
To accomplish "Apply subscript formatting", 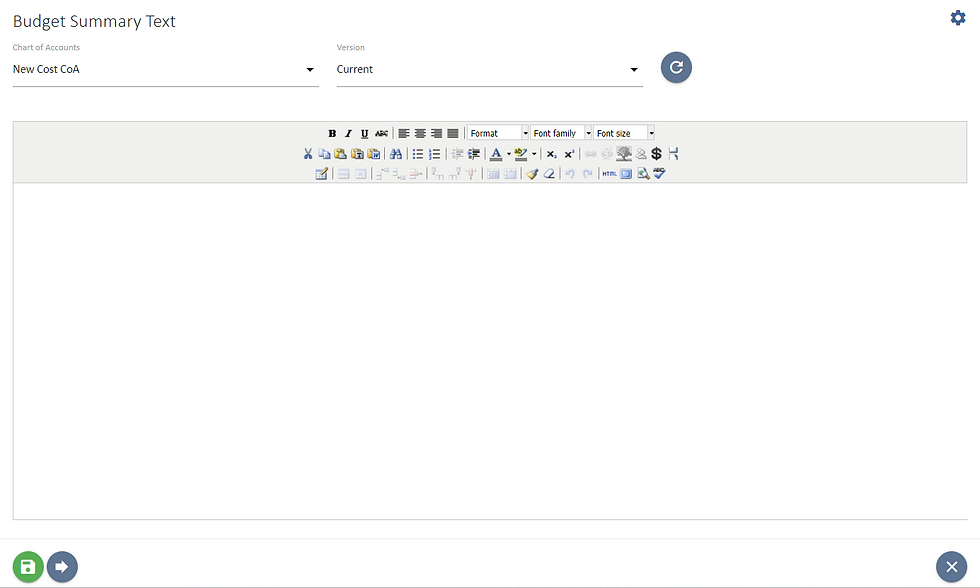I will pyautogui.click(x=551, y=154).
